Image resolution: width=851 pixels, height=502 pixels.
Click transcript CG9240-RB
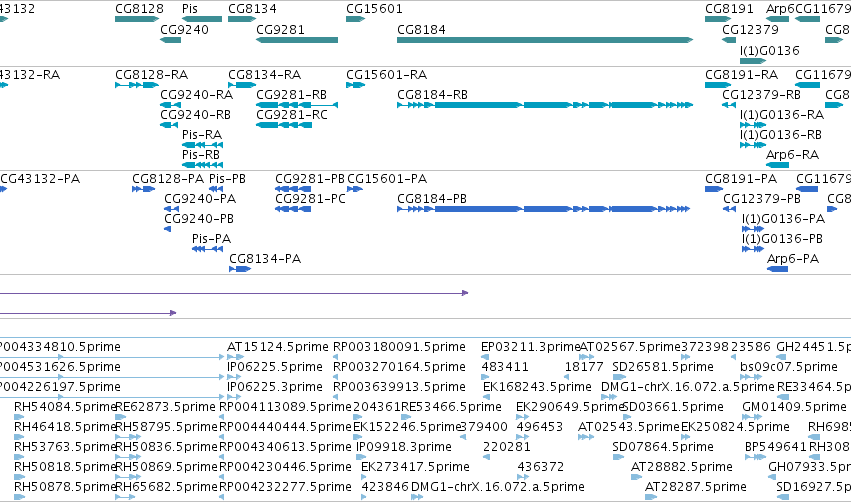click(x=195, y=115)
